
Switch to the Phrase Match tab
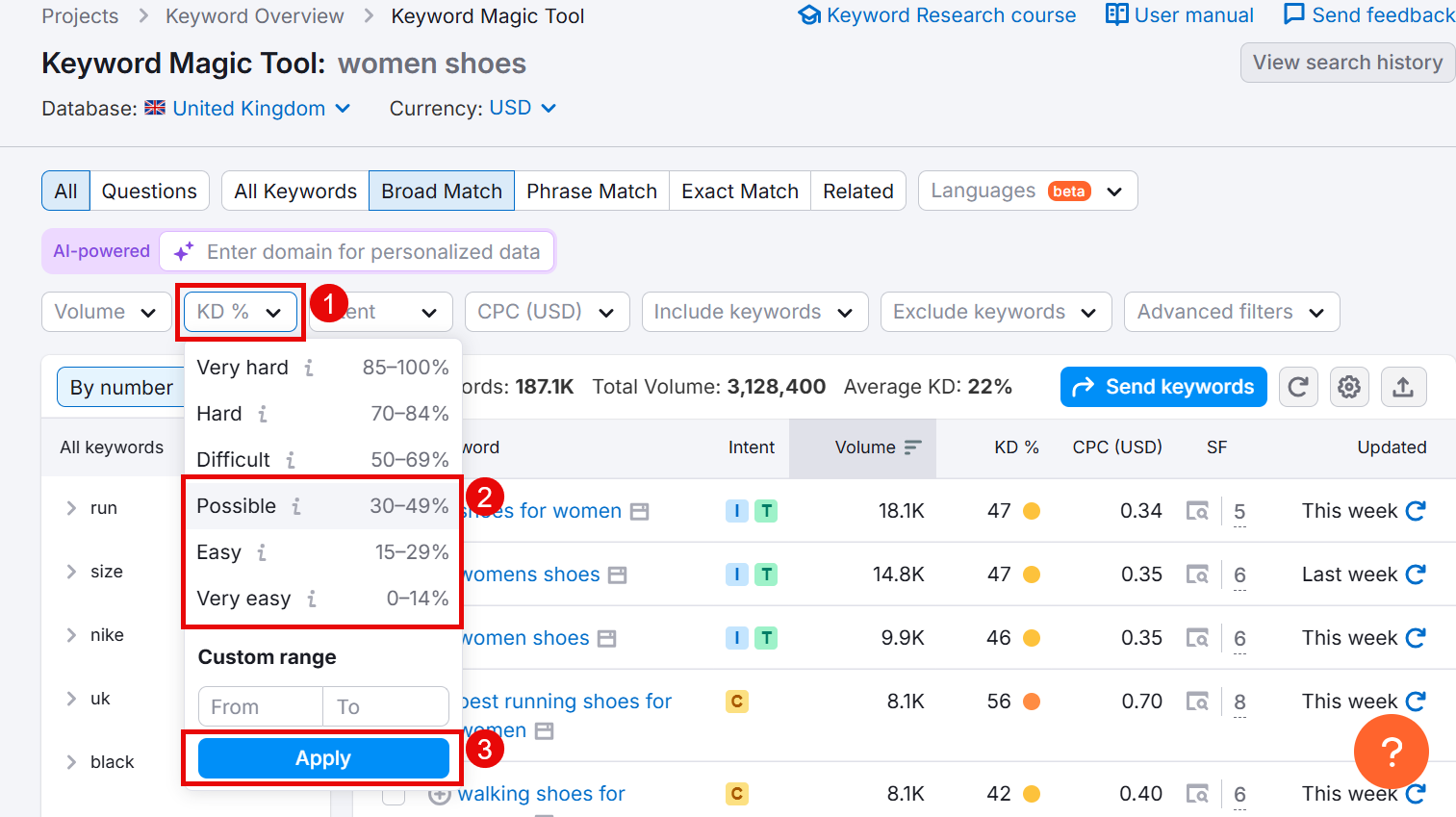(x=592, y=191)
